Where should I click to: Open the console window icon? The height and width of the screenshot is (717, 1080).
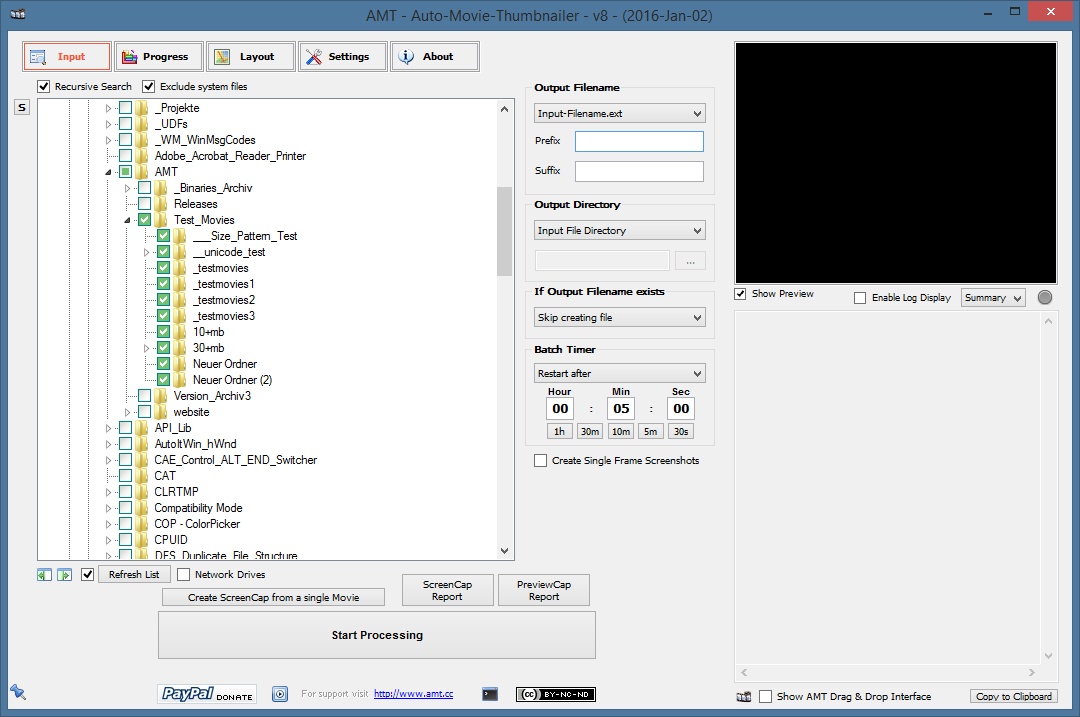pos(489,693)
